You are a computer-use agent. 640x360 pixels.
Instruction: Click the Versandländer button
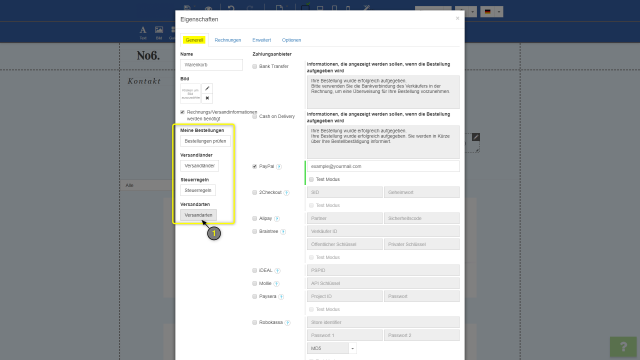click(200, 166)
